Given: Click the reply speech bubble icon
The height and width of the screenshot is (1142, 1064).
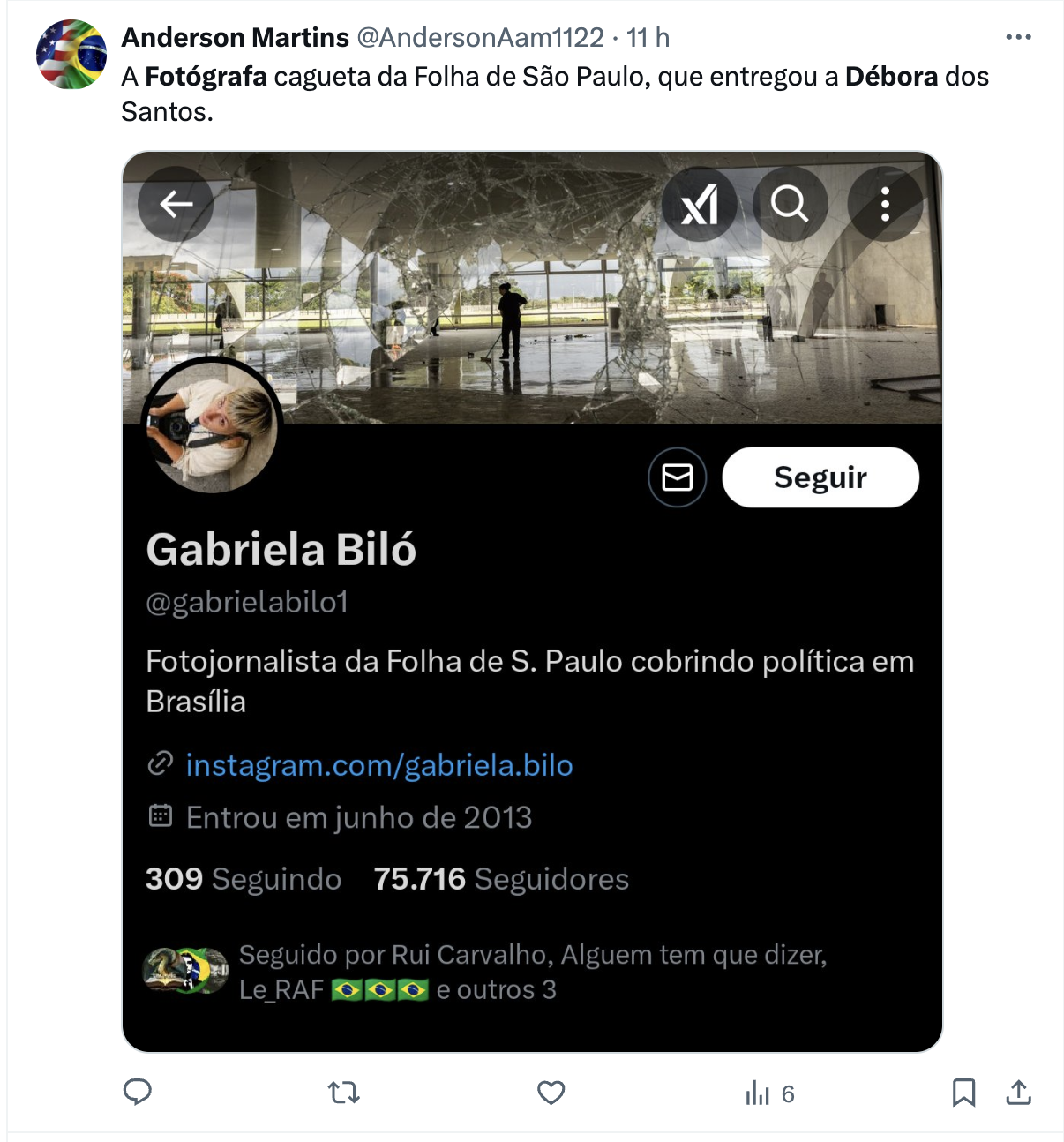Looking at the screenshot, I should [138, 1093].
